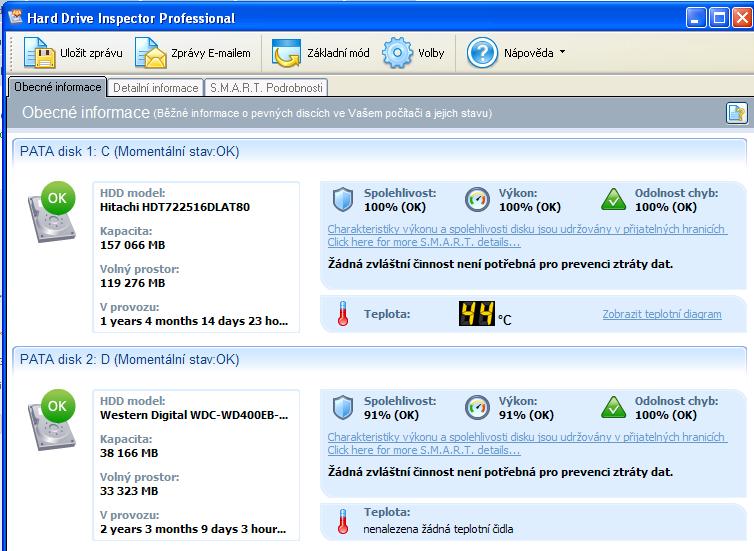This screenshot has width=754, height=551.
Task: Open the Detailní informace tab
Action: 155,88
